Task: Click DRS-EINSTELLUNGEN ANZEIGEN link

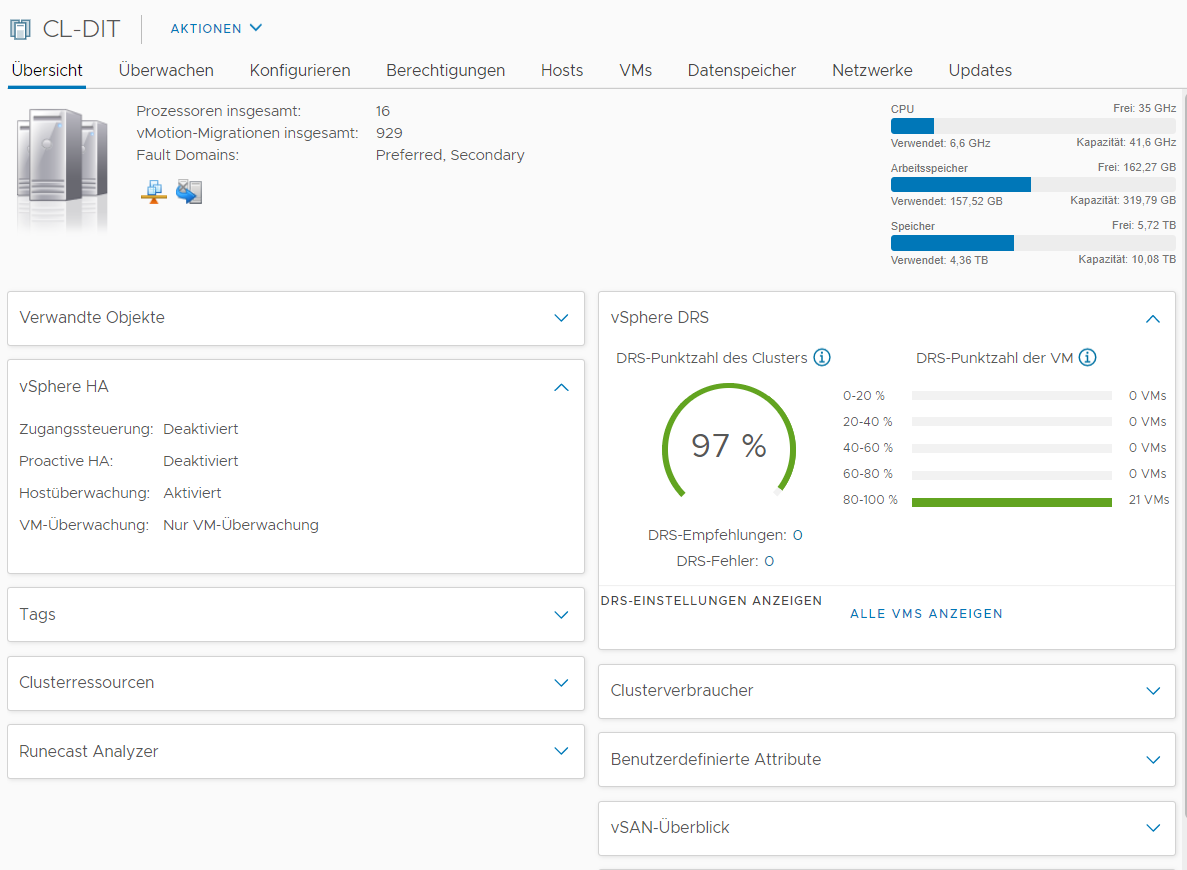Action: (x=711, y=600)
